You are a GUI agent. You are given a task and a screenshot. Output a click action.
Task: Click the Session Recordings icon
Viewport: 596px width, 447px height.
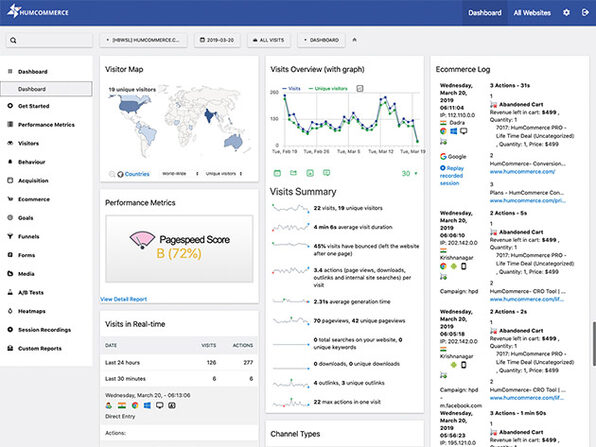tap(10, 329)
